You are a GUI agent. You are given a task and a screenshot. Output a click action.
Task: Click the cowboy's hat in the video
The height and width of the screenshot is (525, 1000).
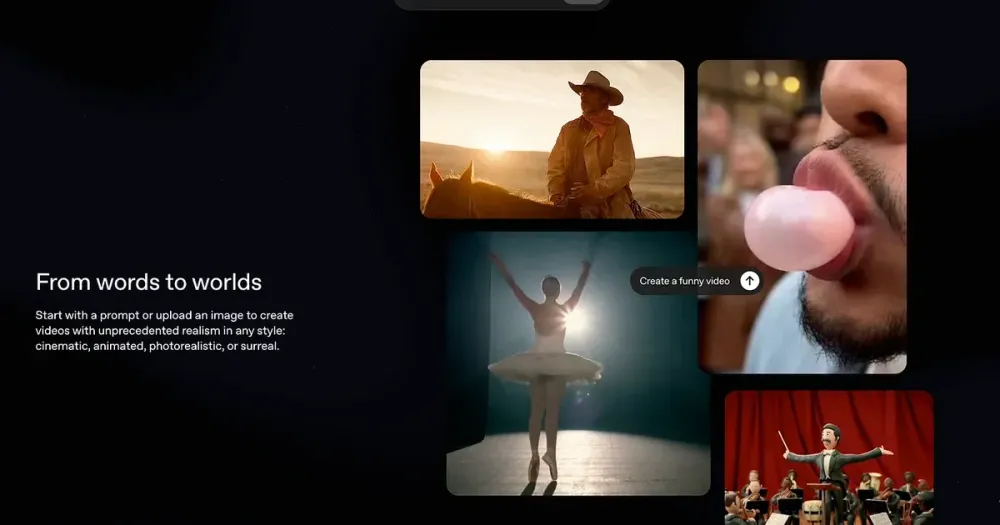coord(596,87)
